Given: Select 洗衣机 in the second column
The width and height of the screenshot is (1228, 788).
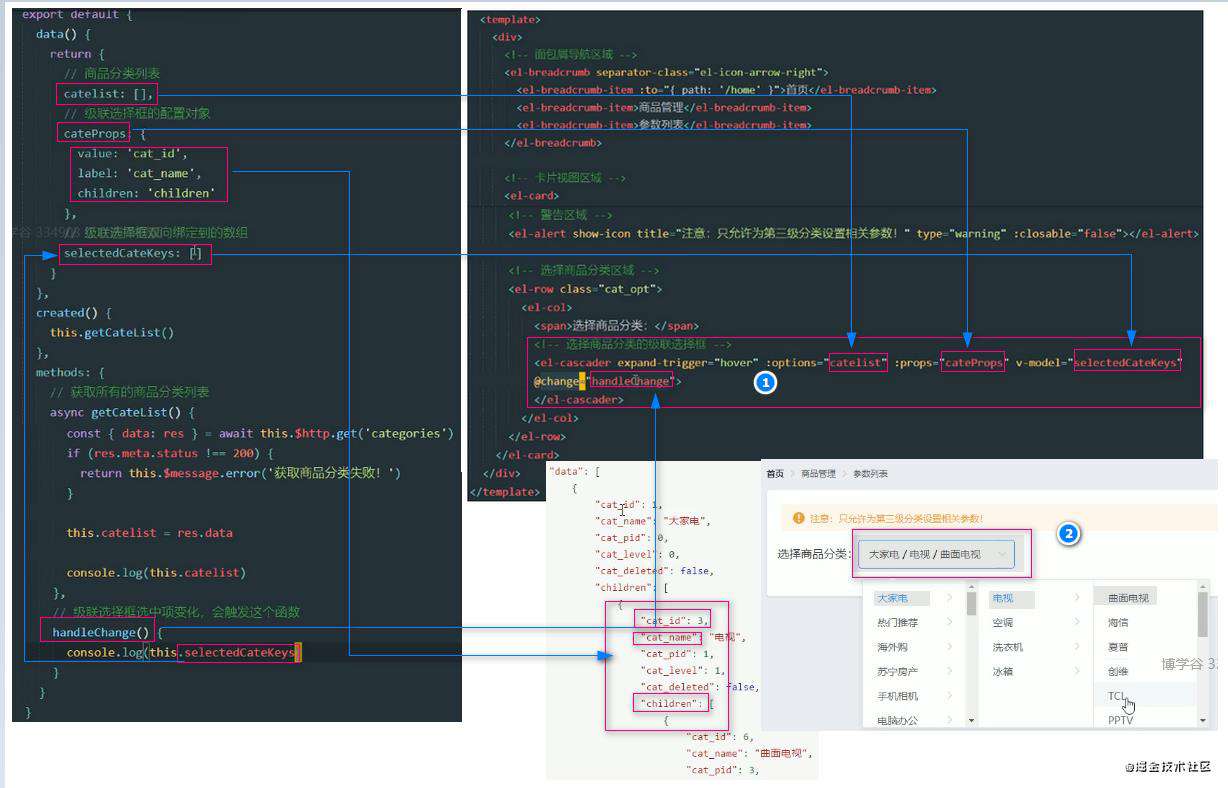Looking at the screenshot, I should tap(1007, 647).
